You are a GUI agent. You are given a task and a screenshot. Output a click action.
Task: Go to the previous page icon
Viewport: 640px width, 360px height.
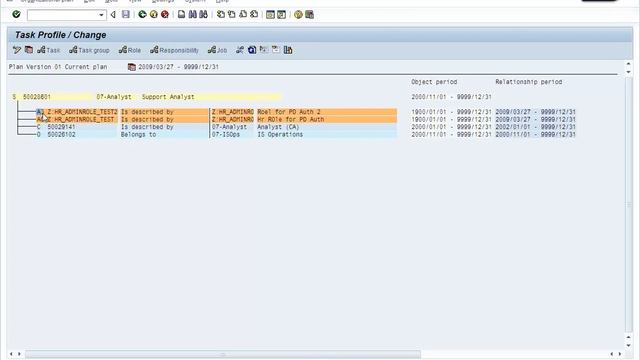pyautogui.click(x=232, y=15)
